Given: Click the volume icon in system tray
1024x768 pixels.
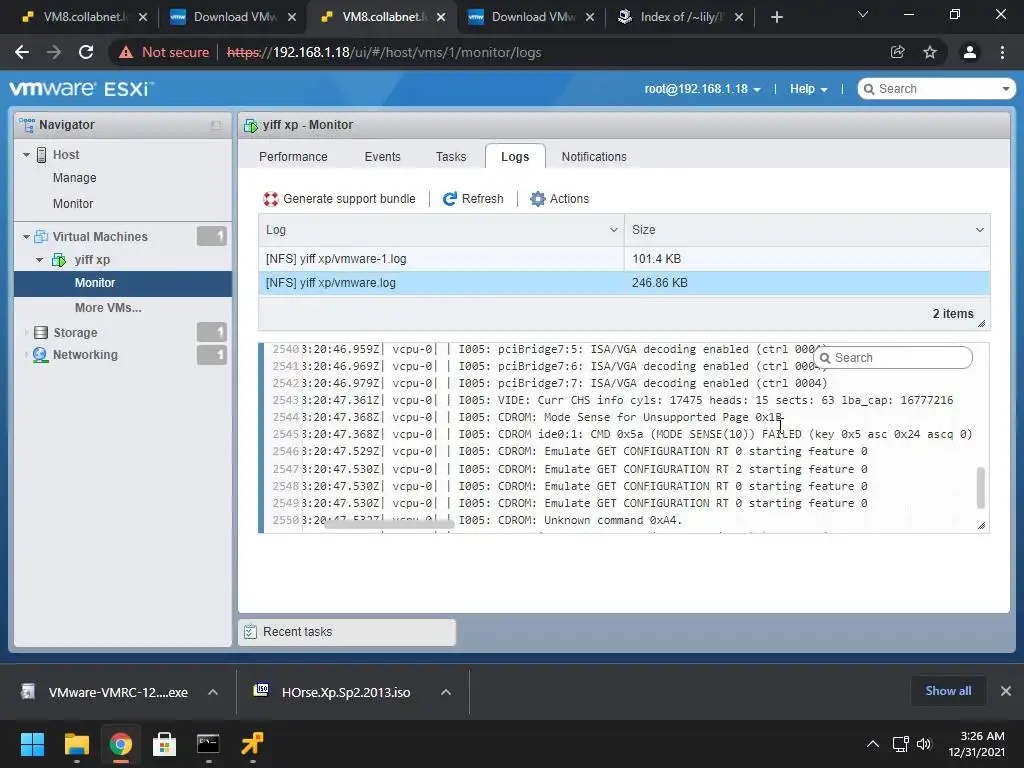Looking at the screenshot, I should (x=923, y=744).
